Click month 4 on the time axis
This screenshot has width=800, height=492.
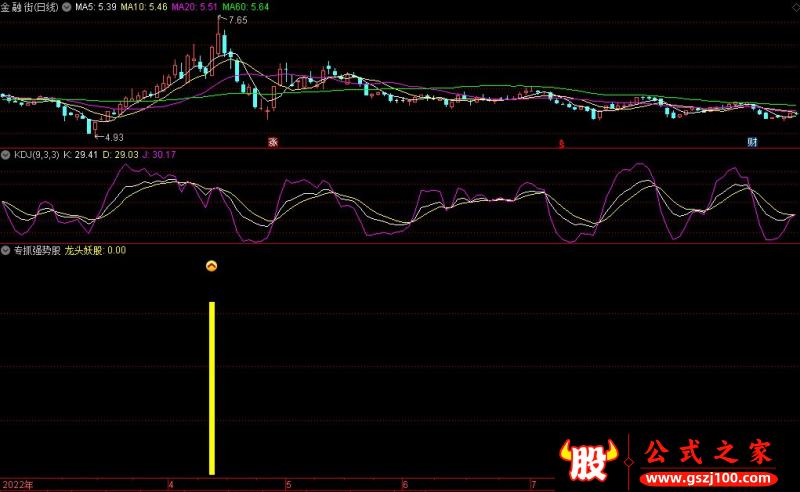[x=171, y=485]
